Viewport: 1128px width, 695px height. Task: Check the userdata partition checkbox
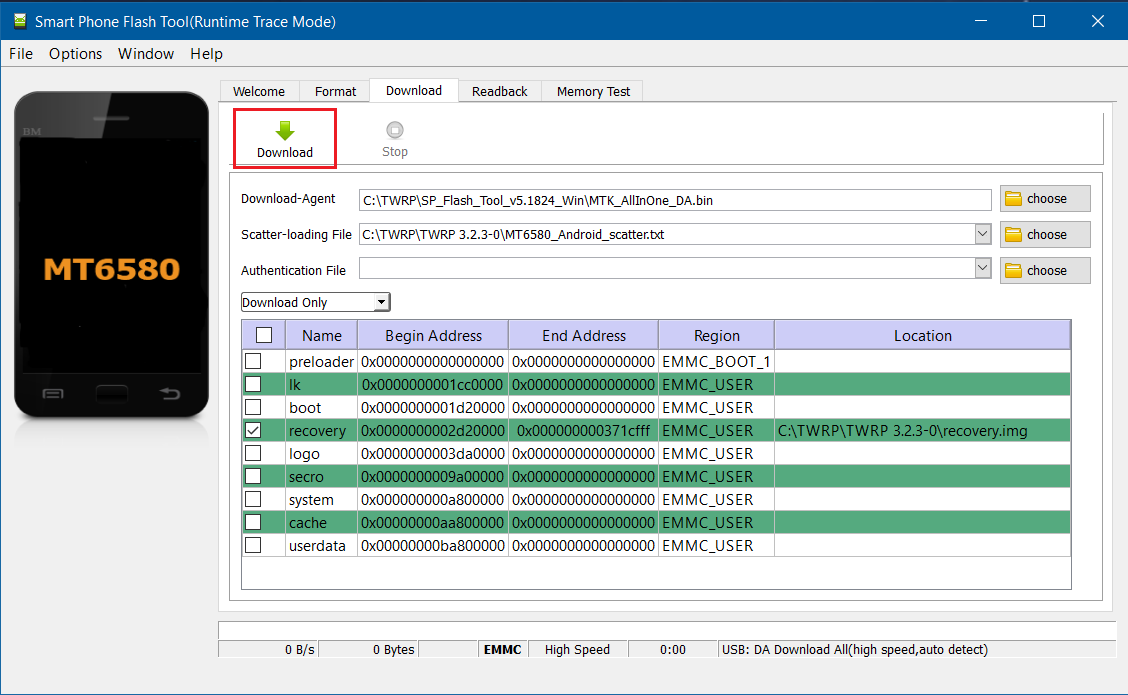(254, 545)
